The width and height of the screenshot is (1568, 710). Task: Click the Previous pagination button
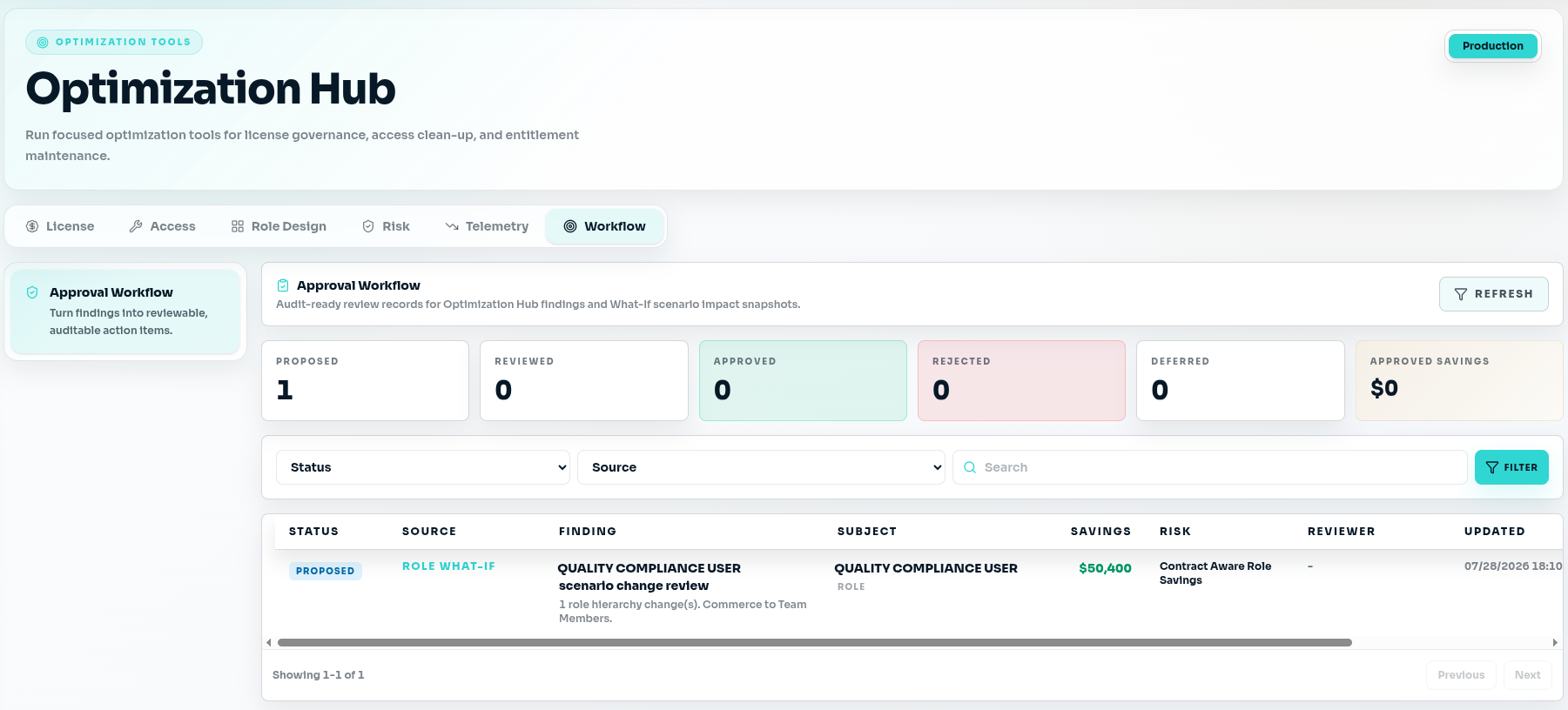click(x=1461, y=675)
